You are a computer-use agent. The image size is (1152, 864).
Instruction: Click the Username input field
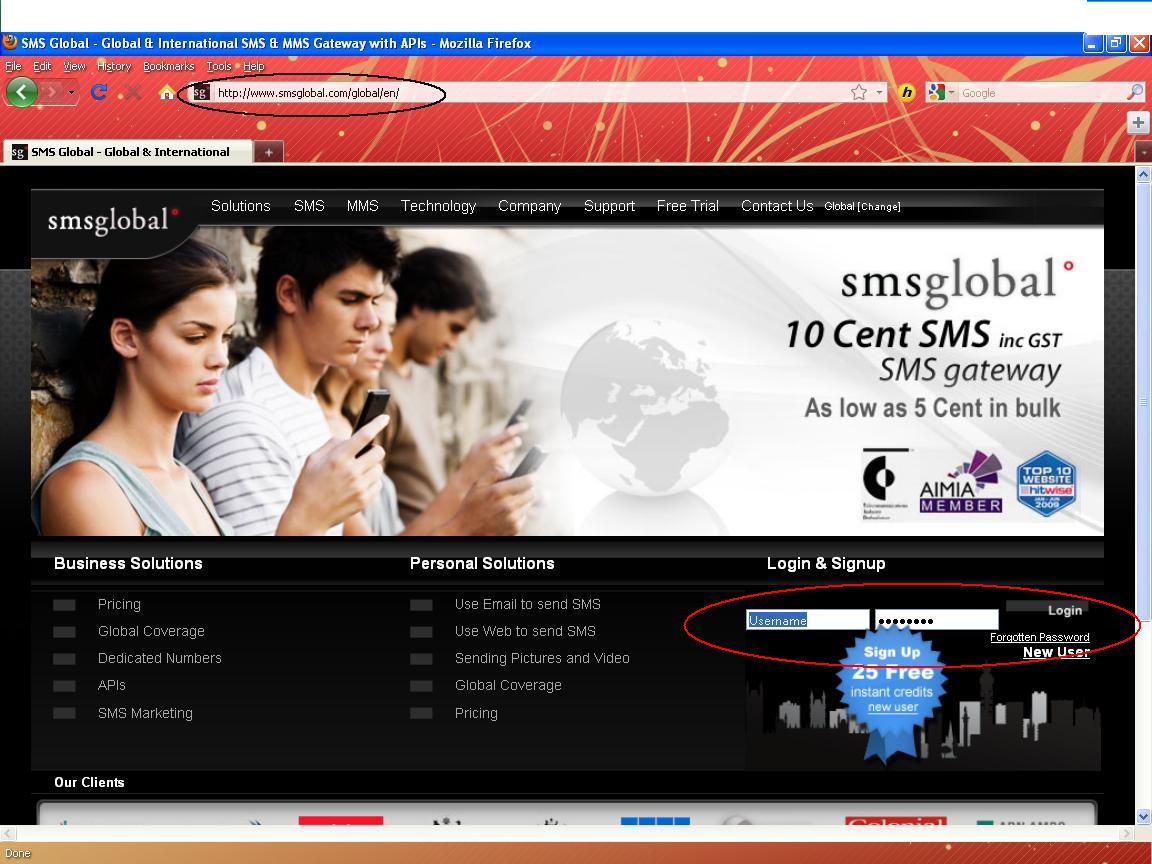(807, 620)
